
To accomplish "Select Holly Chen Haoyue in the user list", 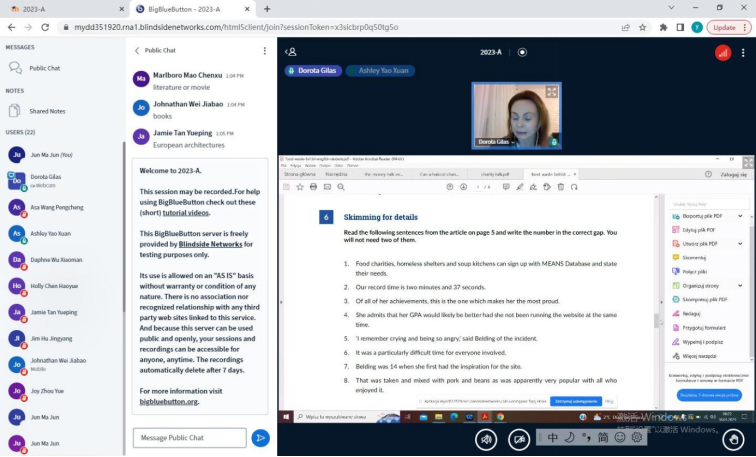I will (56, 285).
